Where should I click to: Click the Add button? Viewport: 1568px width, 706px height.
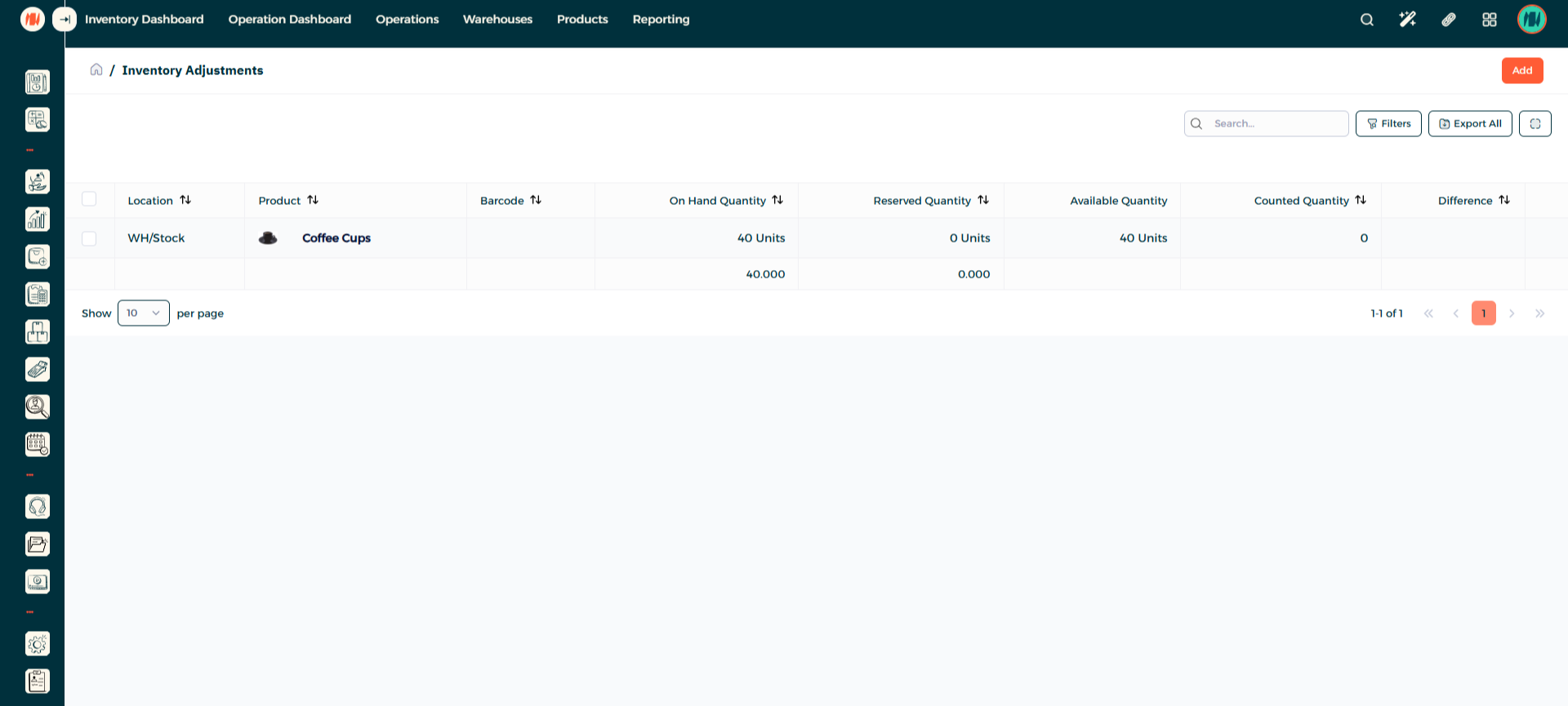tap(1521, 71)
